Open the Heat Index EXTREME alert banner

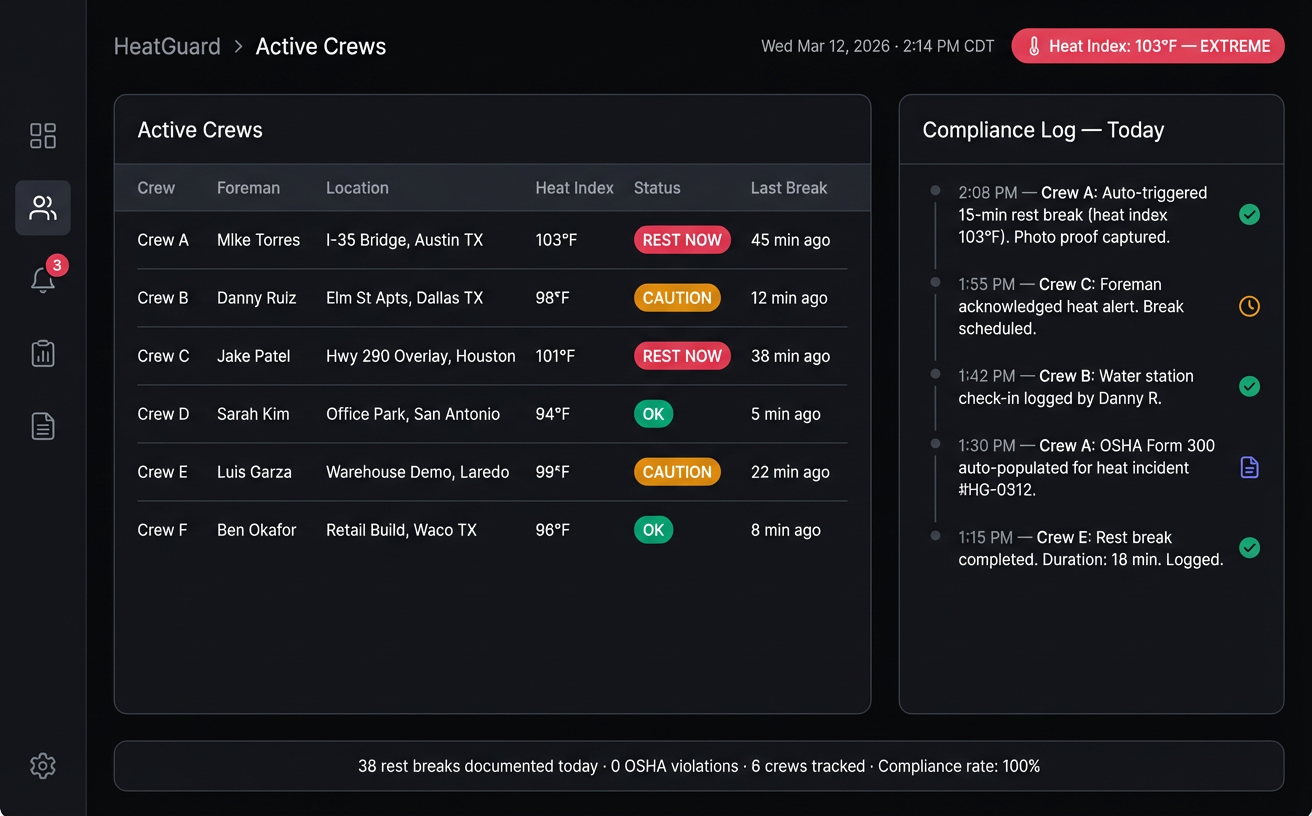pyautogui.click(x=1147, y=45)
